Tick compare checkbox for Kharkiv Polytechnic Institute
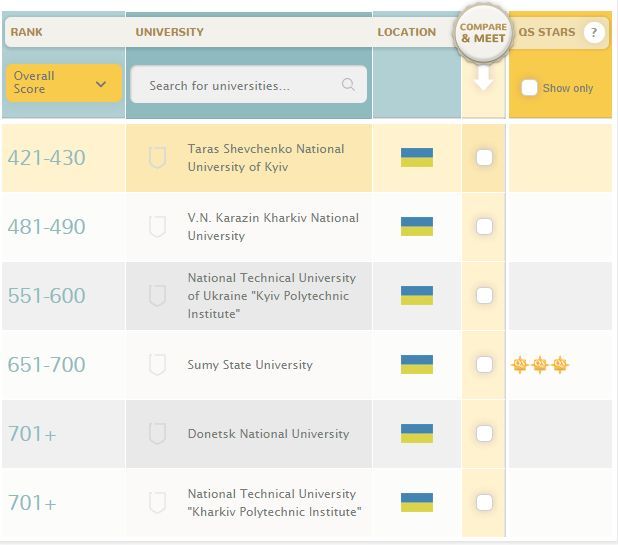618x545 pixels. (x=484, y=502)
